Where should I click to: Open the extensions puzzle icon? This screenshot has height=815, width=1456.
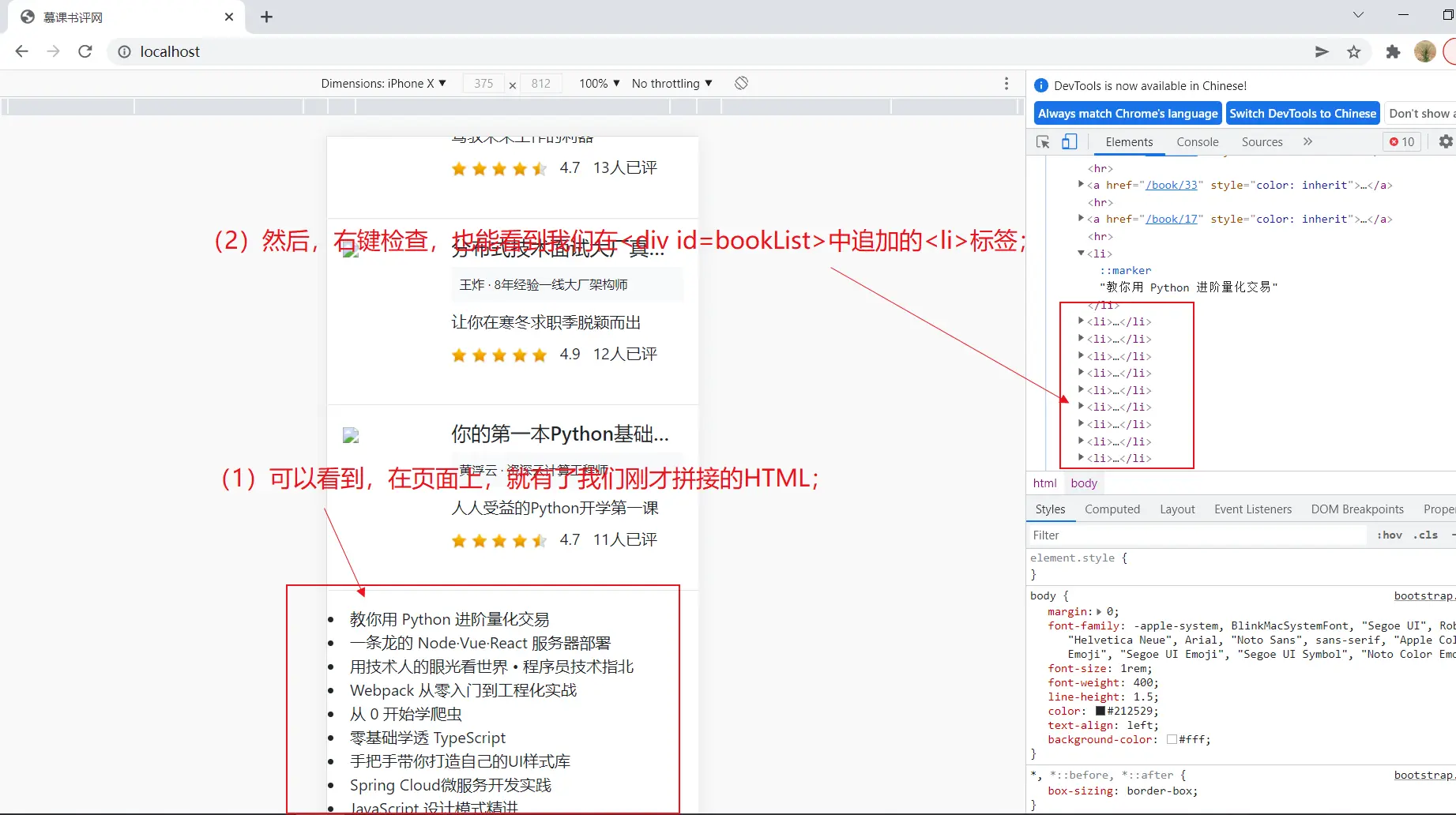(x=1393, y=52)
